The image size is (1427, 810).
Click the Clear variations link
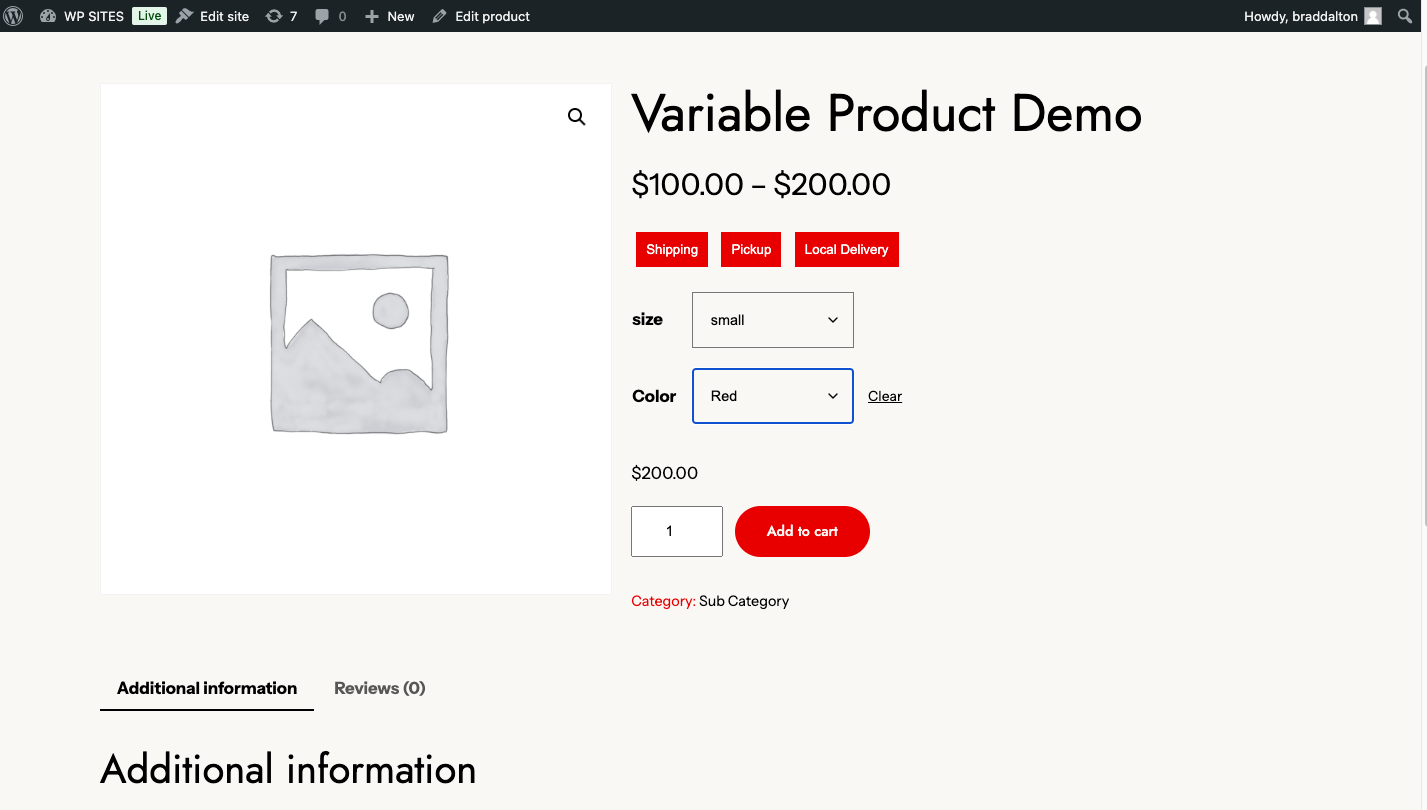(884, 396)
